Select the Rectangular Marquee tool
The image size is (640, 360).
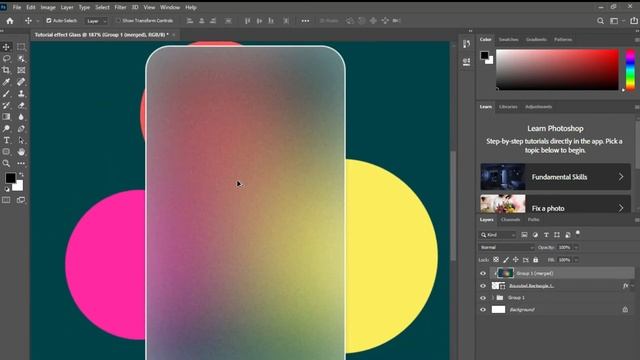point(21,47)
